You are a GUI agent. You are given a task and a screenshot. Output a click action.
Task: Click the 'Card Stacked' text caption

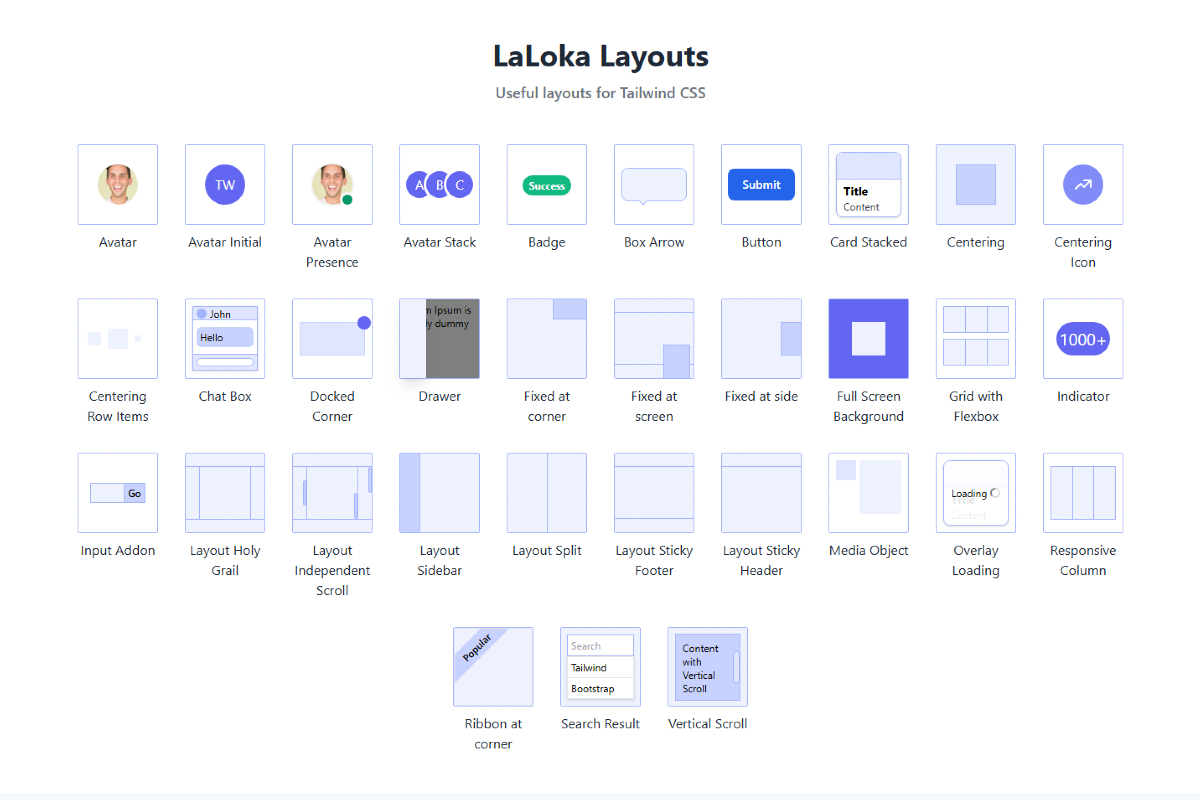coord(868,242)
